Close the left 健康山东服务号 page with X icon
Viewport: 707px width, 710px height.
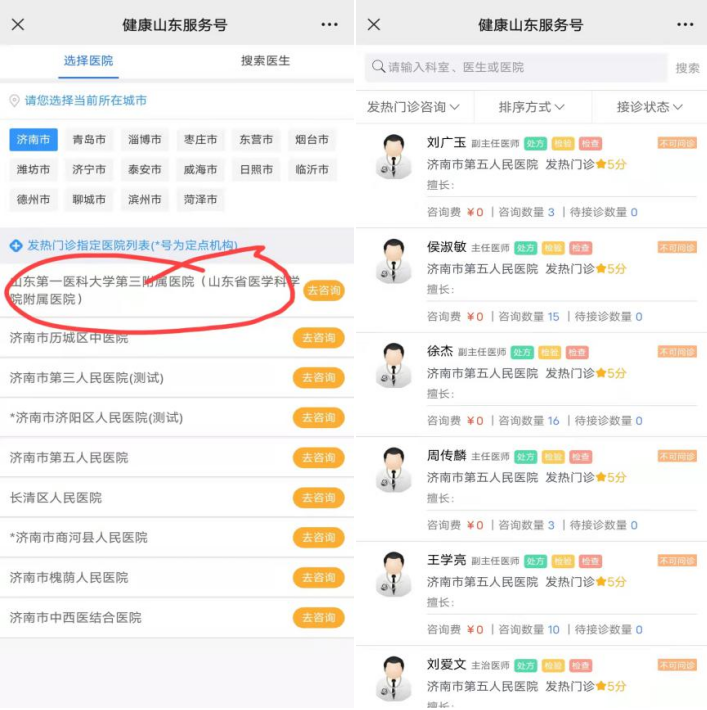(x=18, y=24)
